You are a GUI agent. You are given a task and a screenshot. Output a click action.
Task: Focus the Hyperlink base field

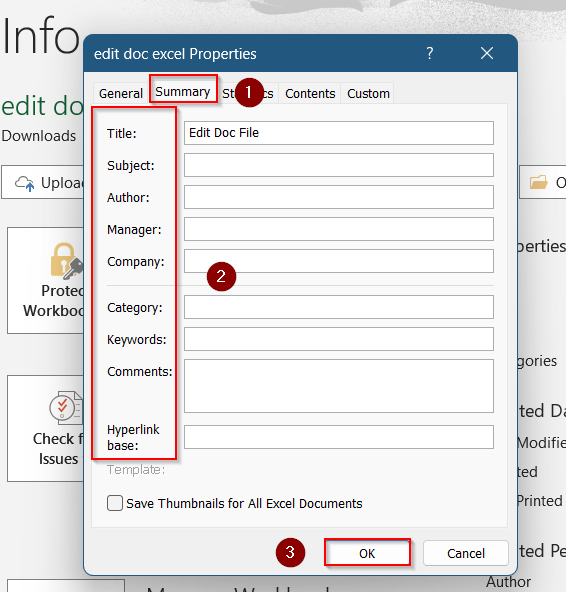click(x=339, y=437)
